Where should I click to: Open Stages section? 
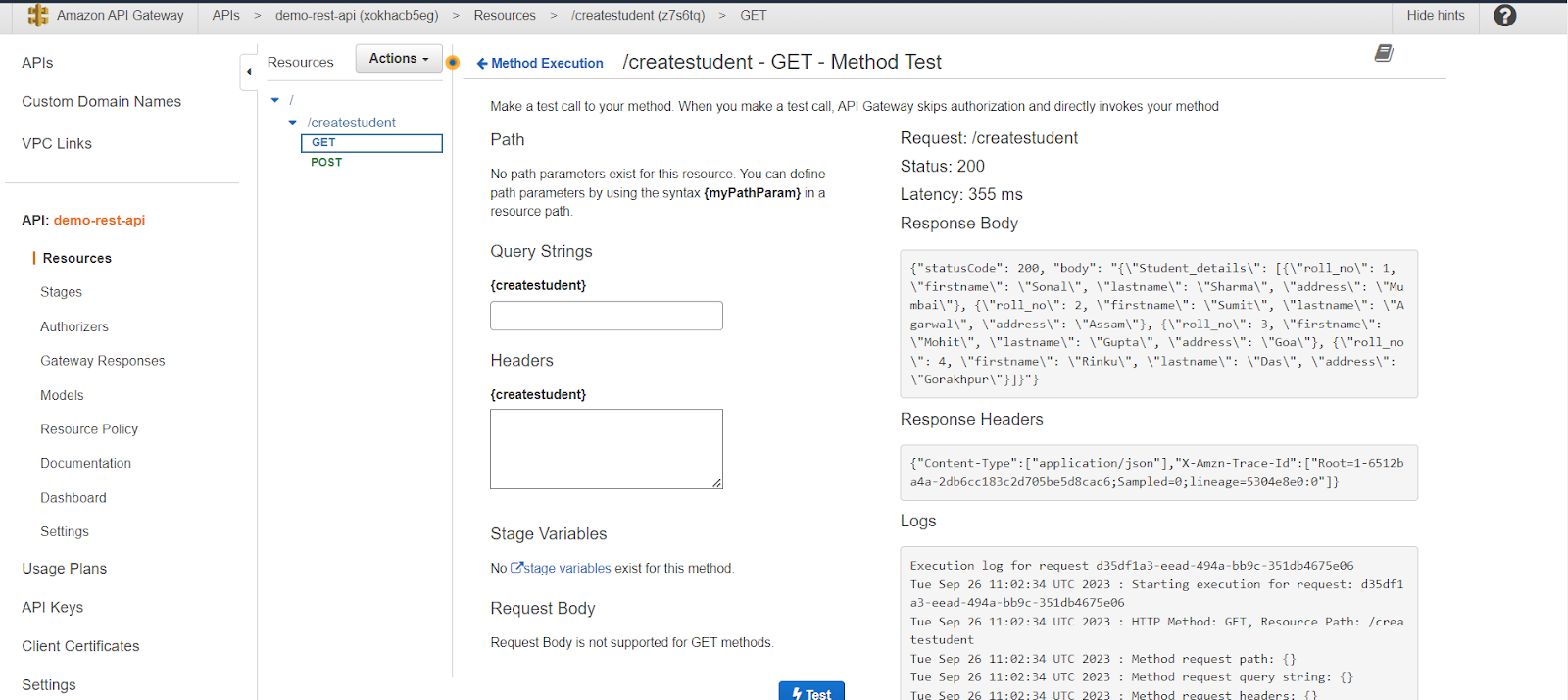click(61, 292)
